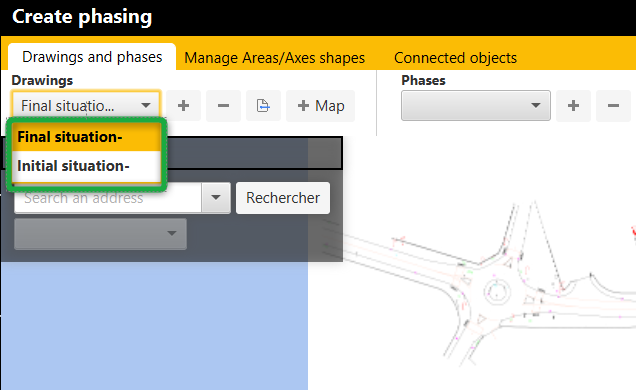
Task: Remove the phase with minus icon
Action: [x=613, y=106]
